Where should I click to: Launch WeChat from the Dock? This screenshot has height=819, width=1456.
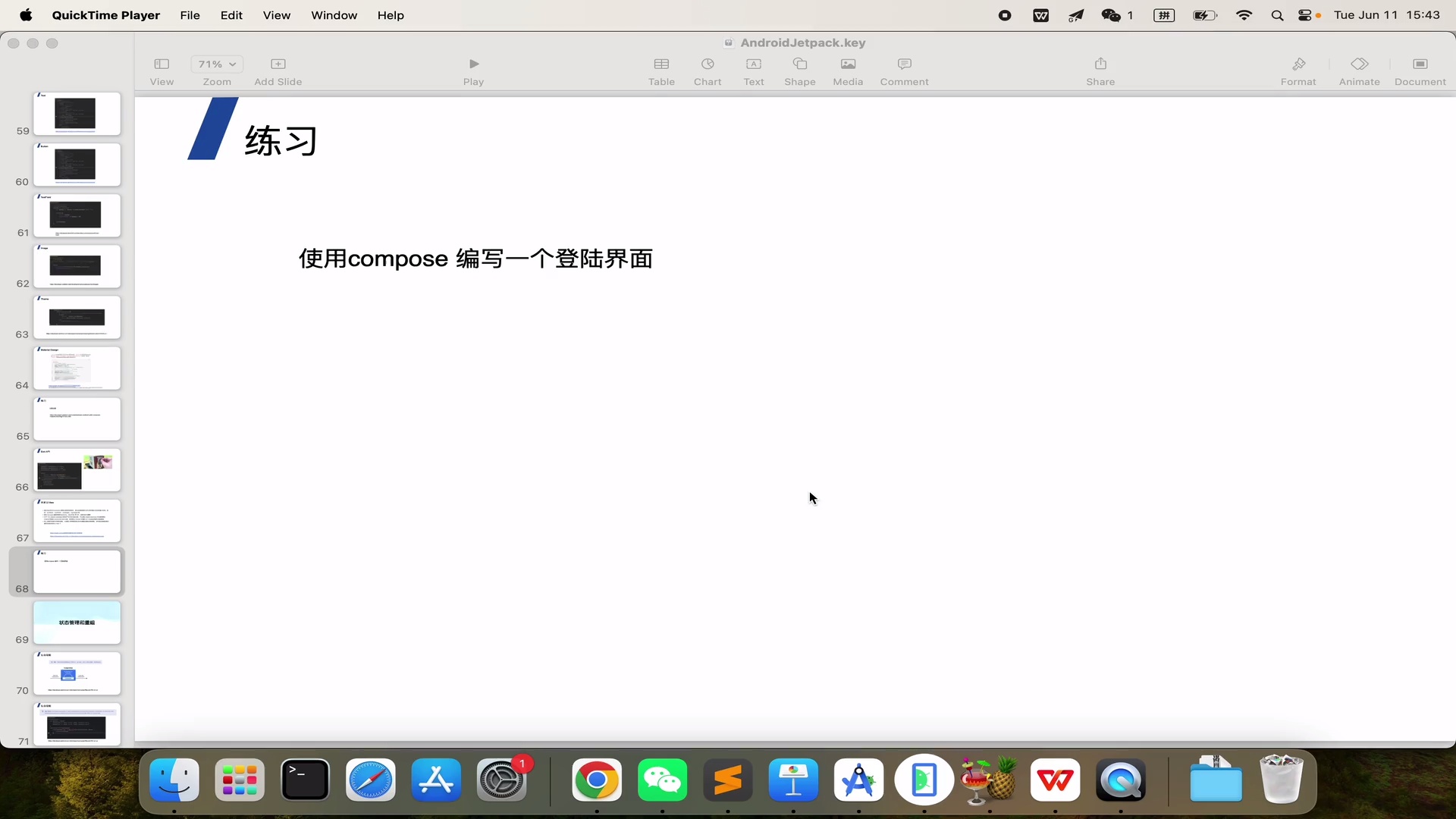point(662,780)
